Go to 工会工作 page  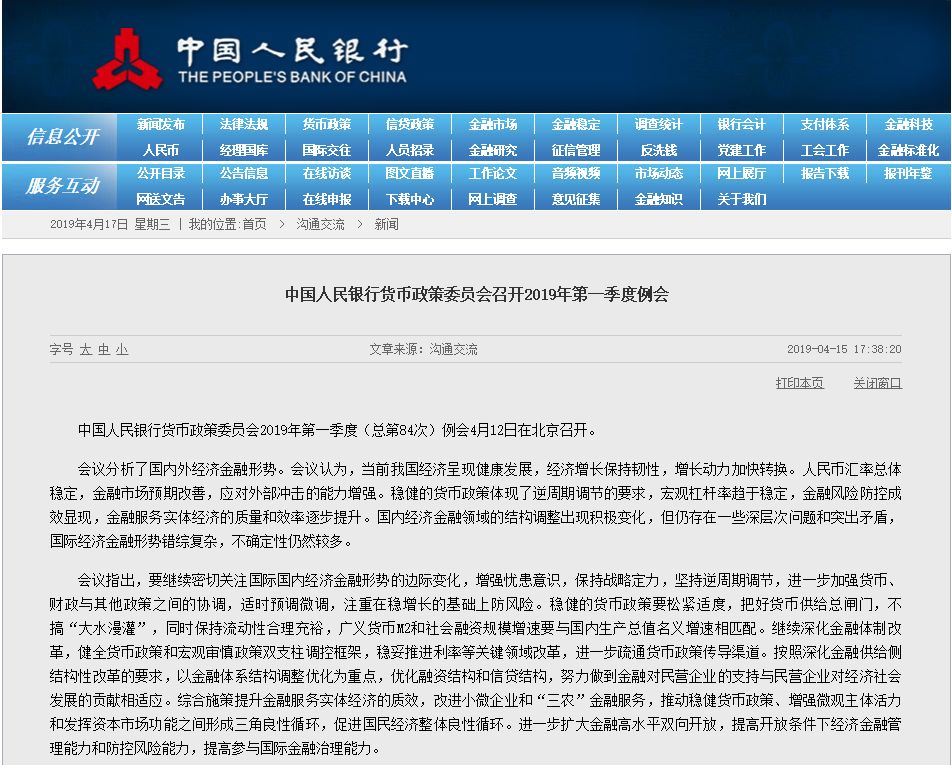824,150
